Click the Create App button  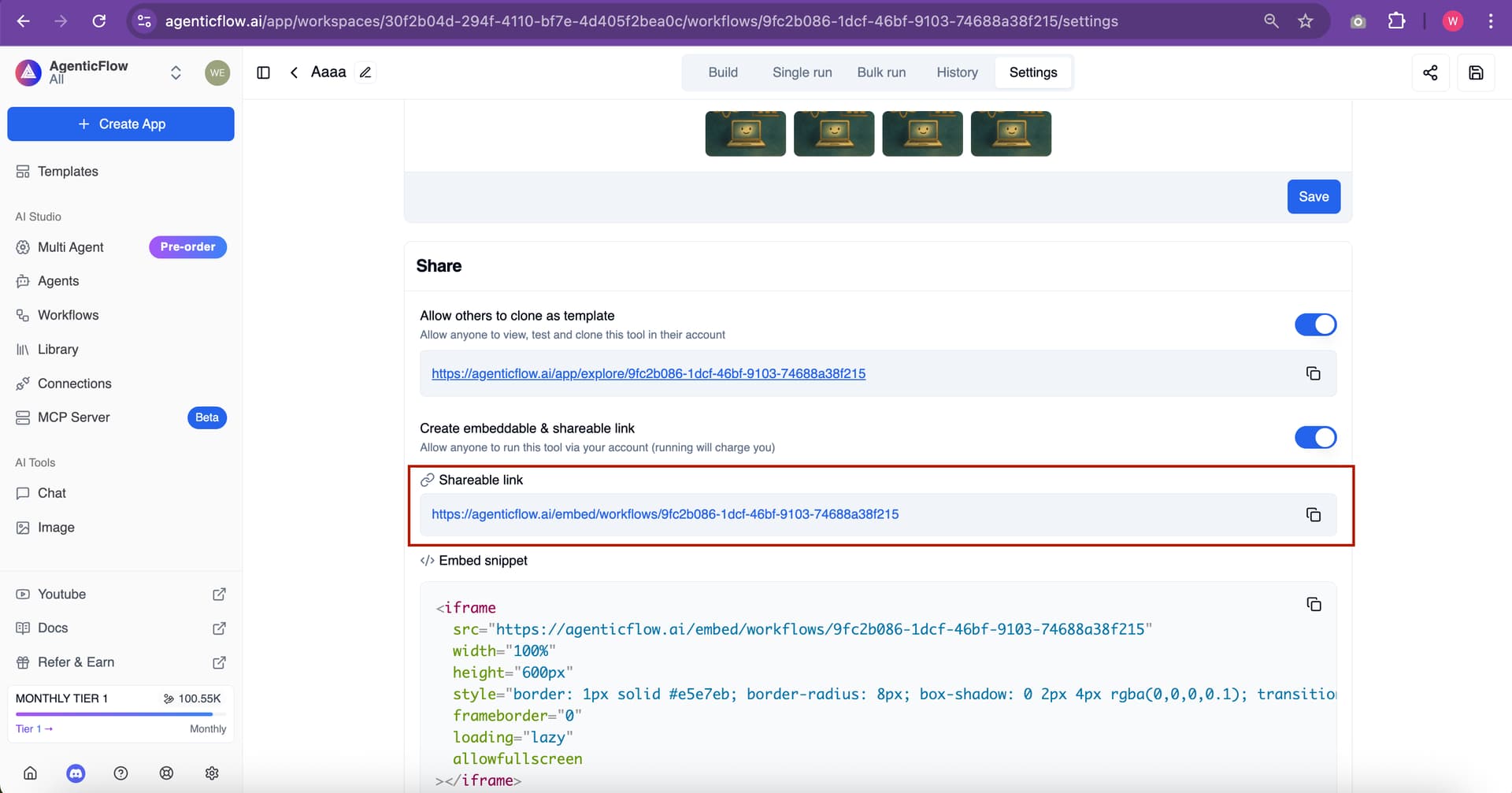coord(120,124)
